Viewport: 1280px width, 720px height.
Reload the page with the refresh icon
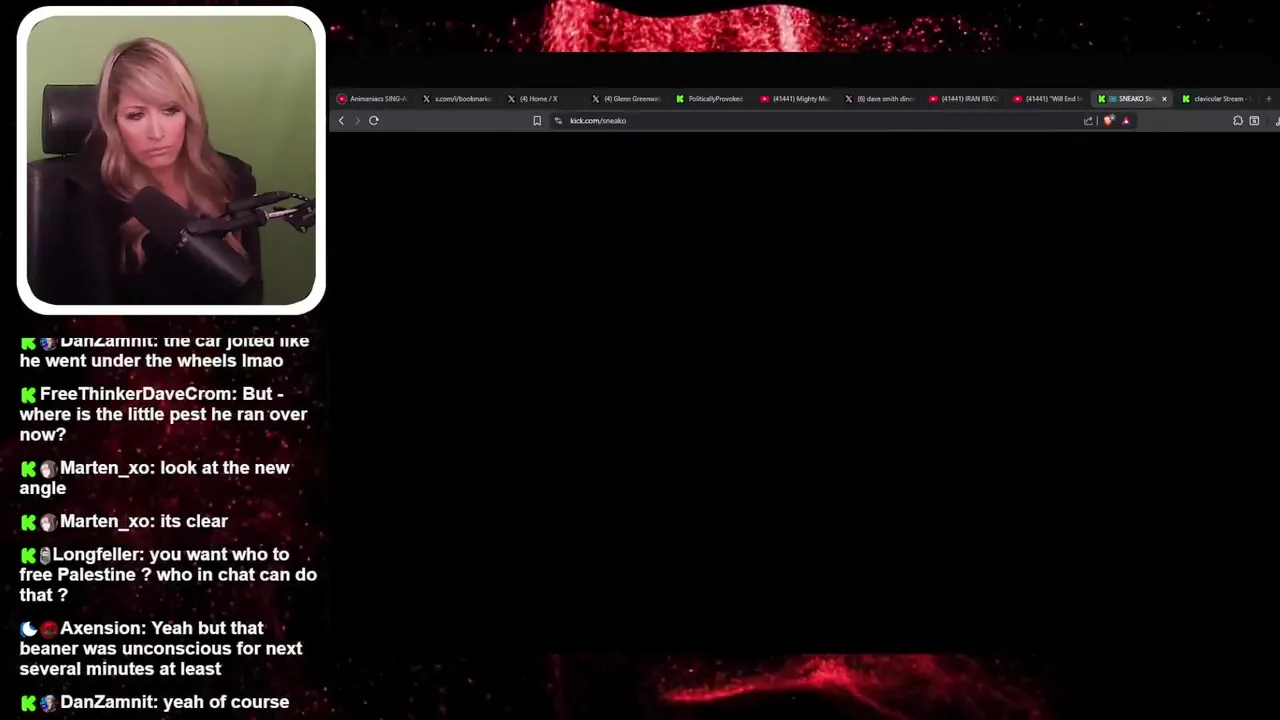(x=374, y=121)
